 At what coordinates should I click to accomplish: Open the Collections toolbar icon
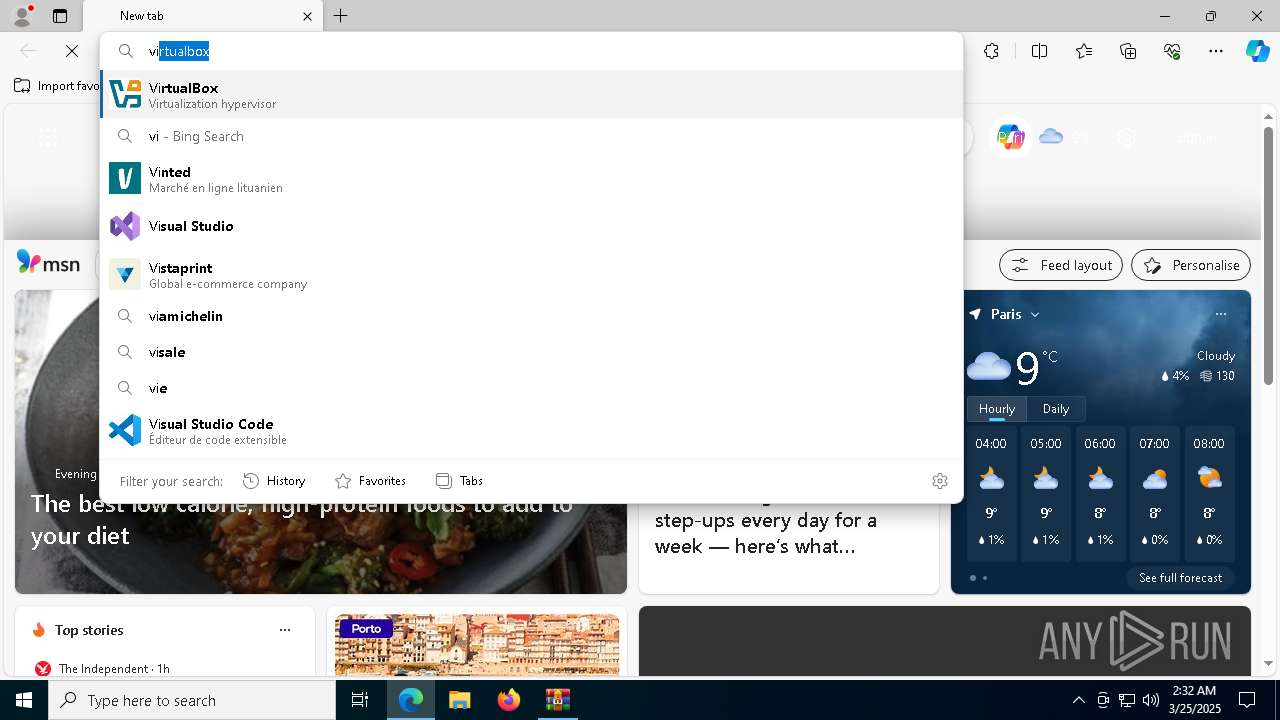tap(1128, 51)
